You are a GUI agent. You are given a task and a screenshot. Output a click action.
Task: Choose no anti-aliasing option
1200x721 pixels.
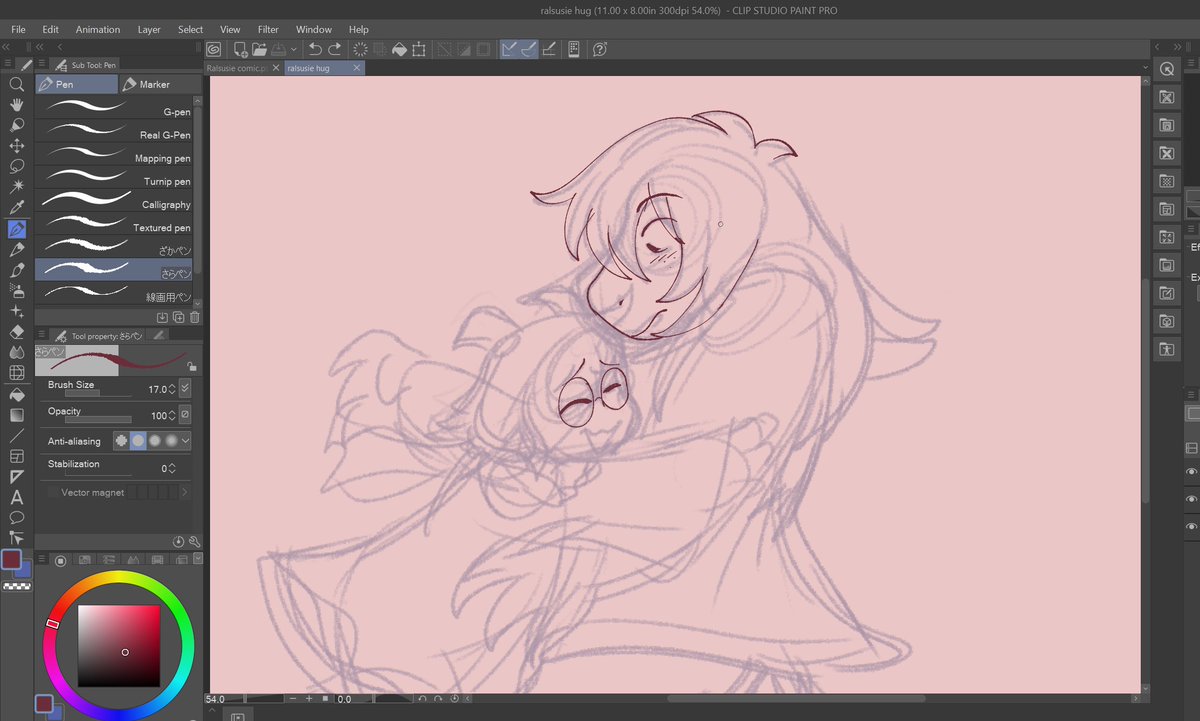pyautogui.click(x=122, y=440)
